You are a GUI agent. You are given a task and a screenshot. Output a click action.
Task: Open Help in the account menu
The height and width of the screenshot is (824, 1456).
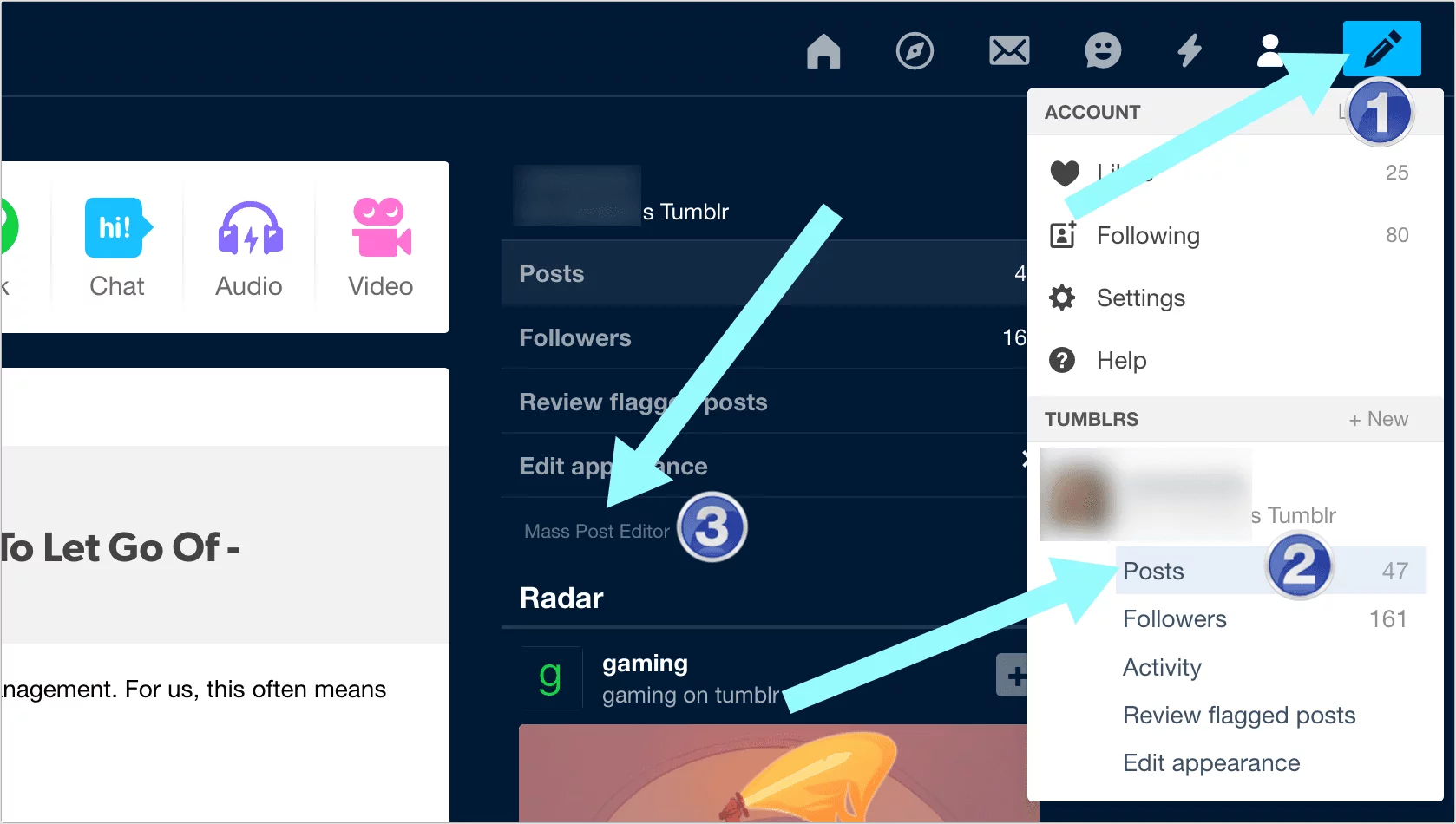point(1121,360)
